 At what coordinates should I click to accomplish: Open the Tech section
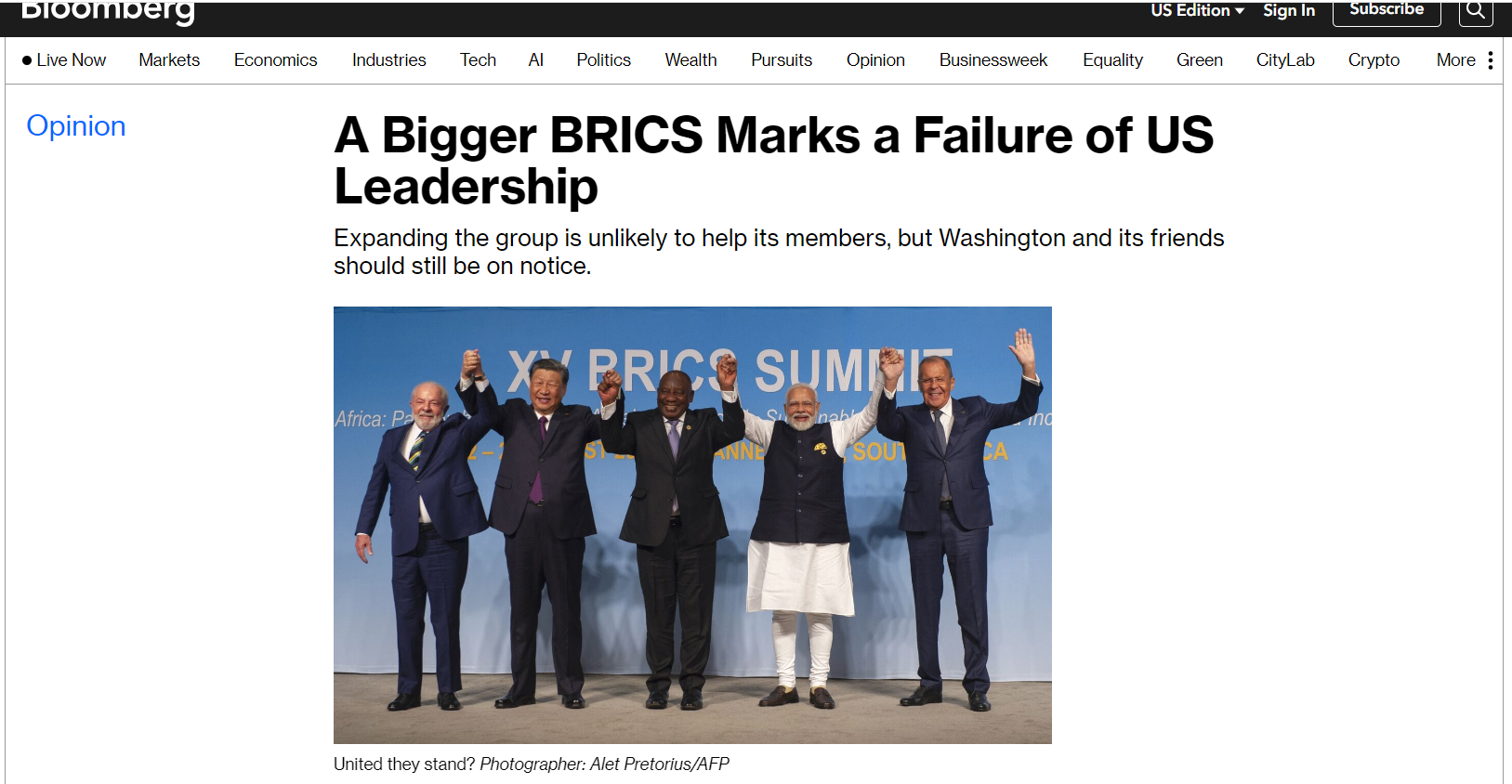pyautogui.click(x=478, y=60)
